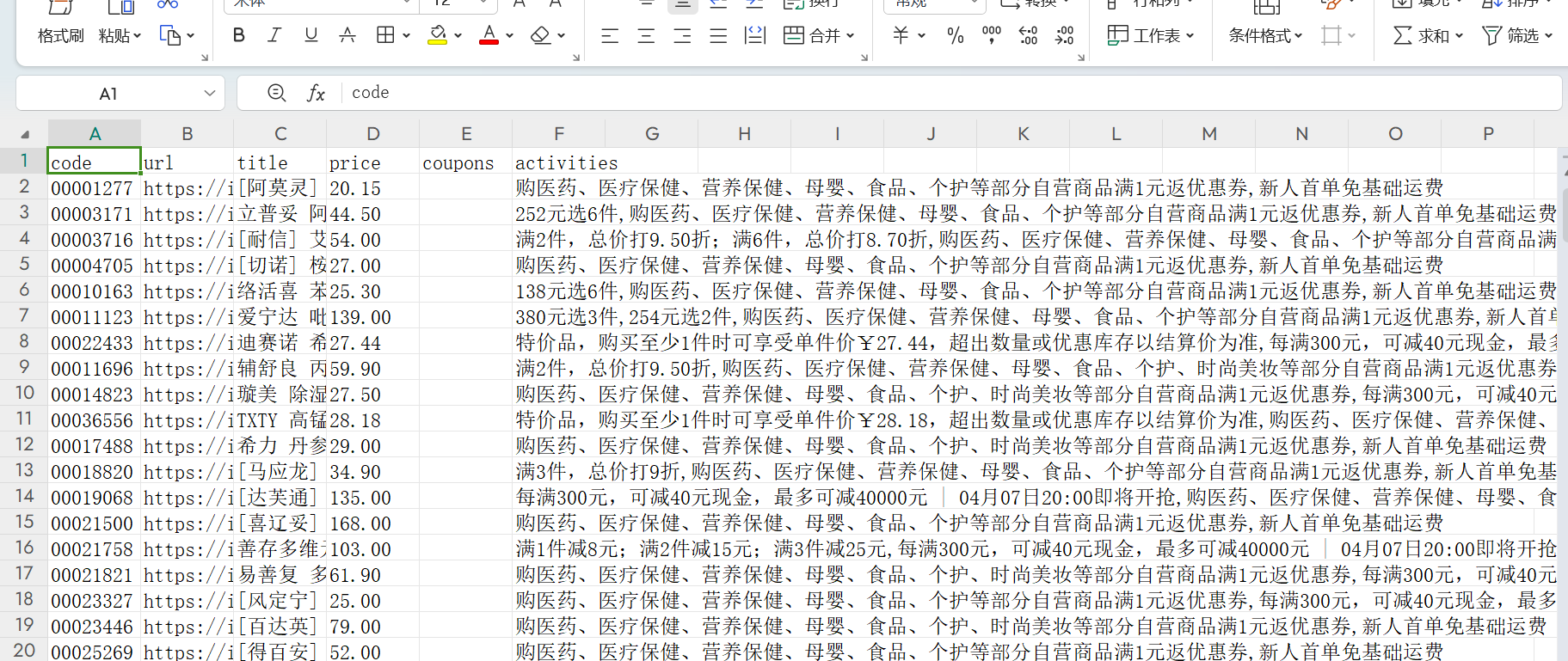Click the Insert Function fx icon
Viewport: 1568px width, 661px height.
point(317,93)
